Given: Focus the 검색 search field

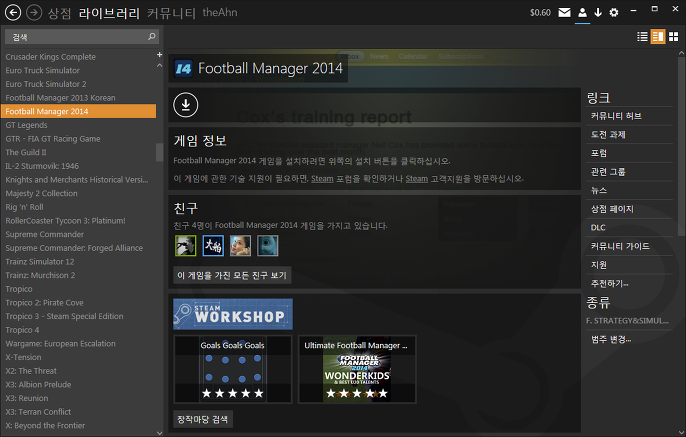Looking at the screenshot, I should coord(81,37).
